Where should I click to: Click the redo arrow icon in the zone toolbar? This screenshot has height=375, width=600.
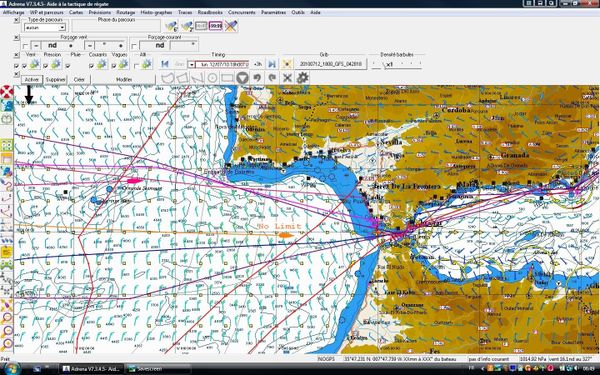coord(272,78)
